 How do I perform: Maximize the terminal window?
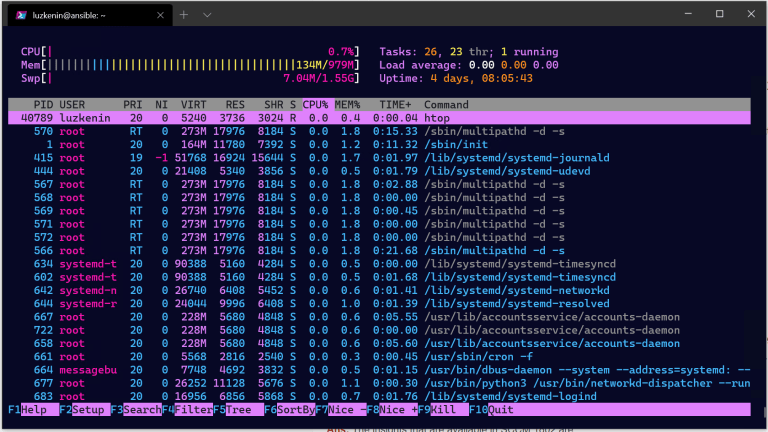(x=720, y=14)
